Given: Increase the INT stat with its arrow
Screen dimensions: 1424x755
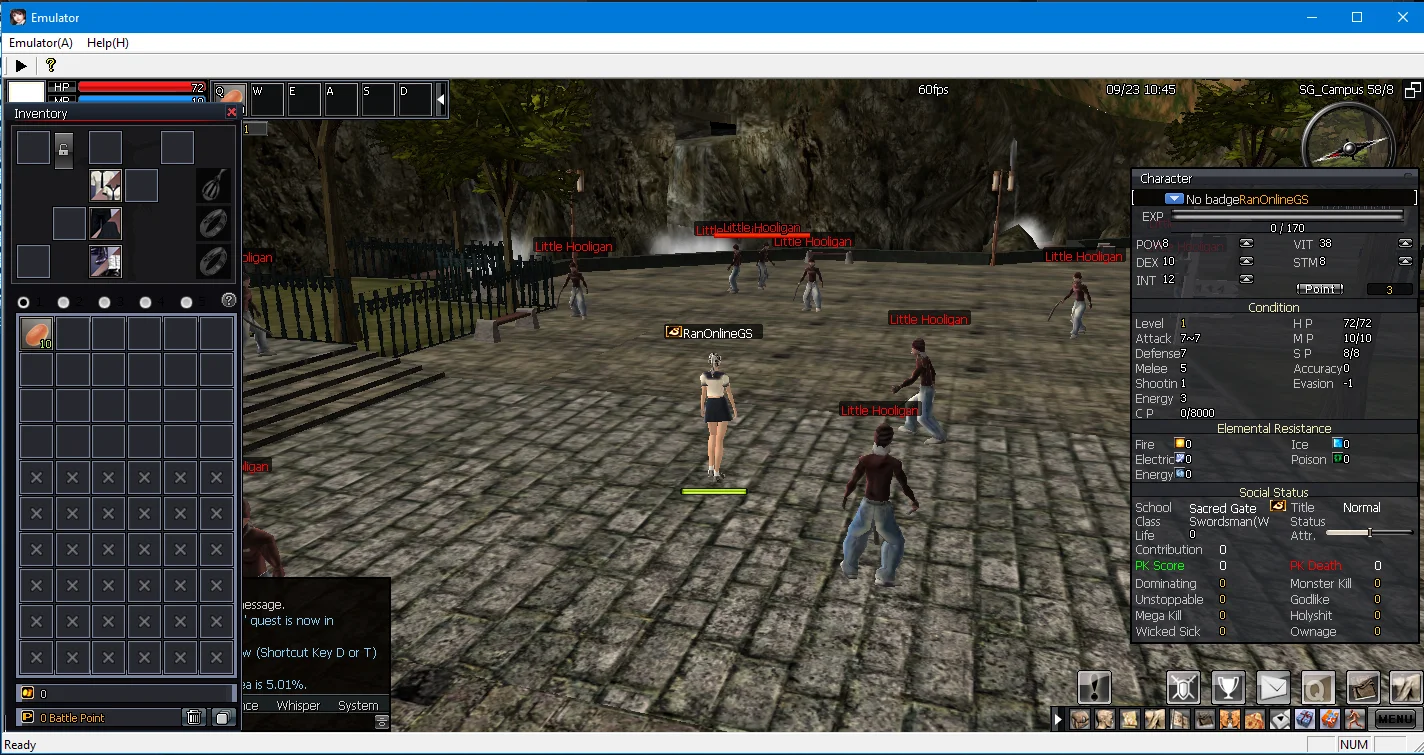Looking at the screenshot, I should pos(1246,279).
